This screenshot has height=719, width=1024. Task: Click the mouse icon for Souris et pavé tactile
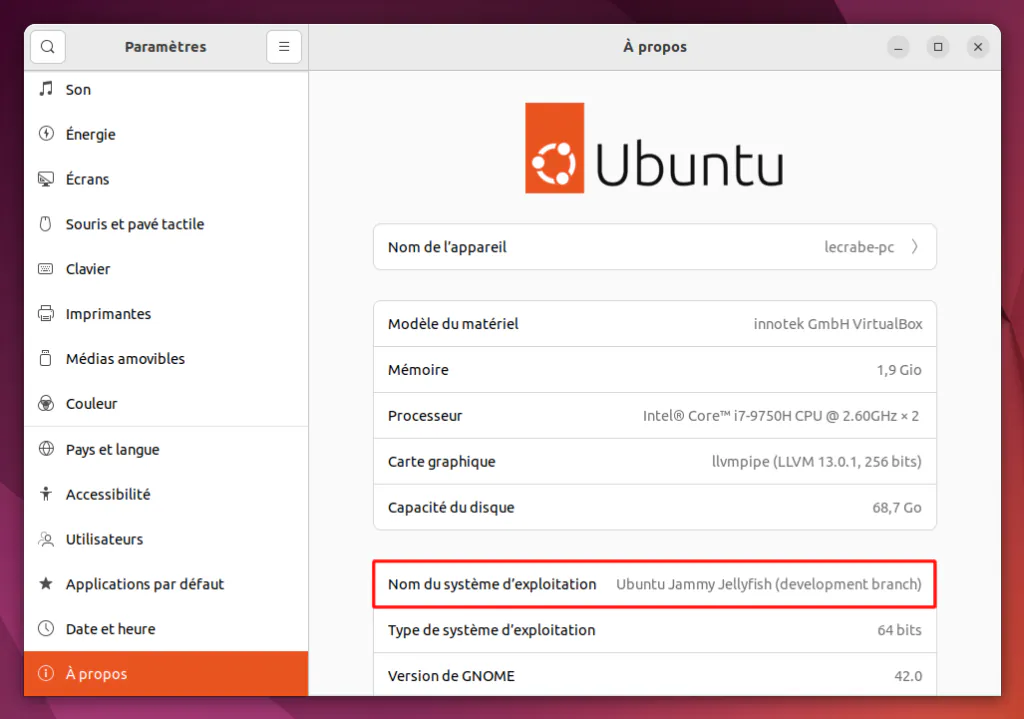(46, 224)
